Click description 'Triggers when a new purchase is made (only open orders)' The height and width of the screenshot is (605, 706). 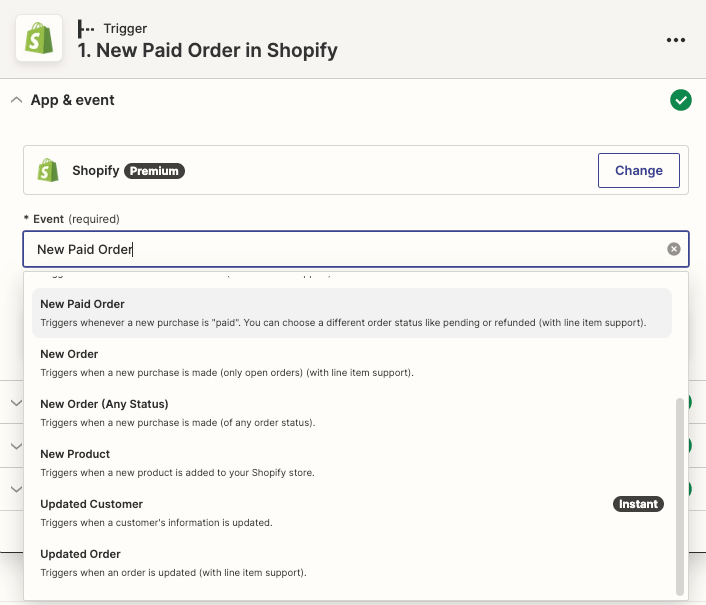[x=227, y=373]
